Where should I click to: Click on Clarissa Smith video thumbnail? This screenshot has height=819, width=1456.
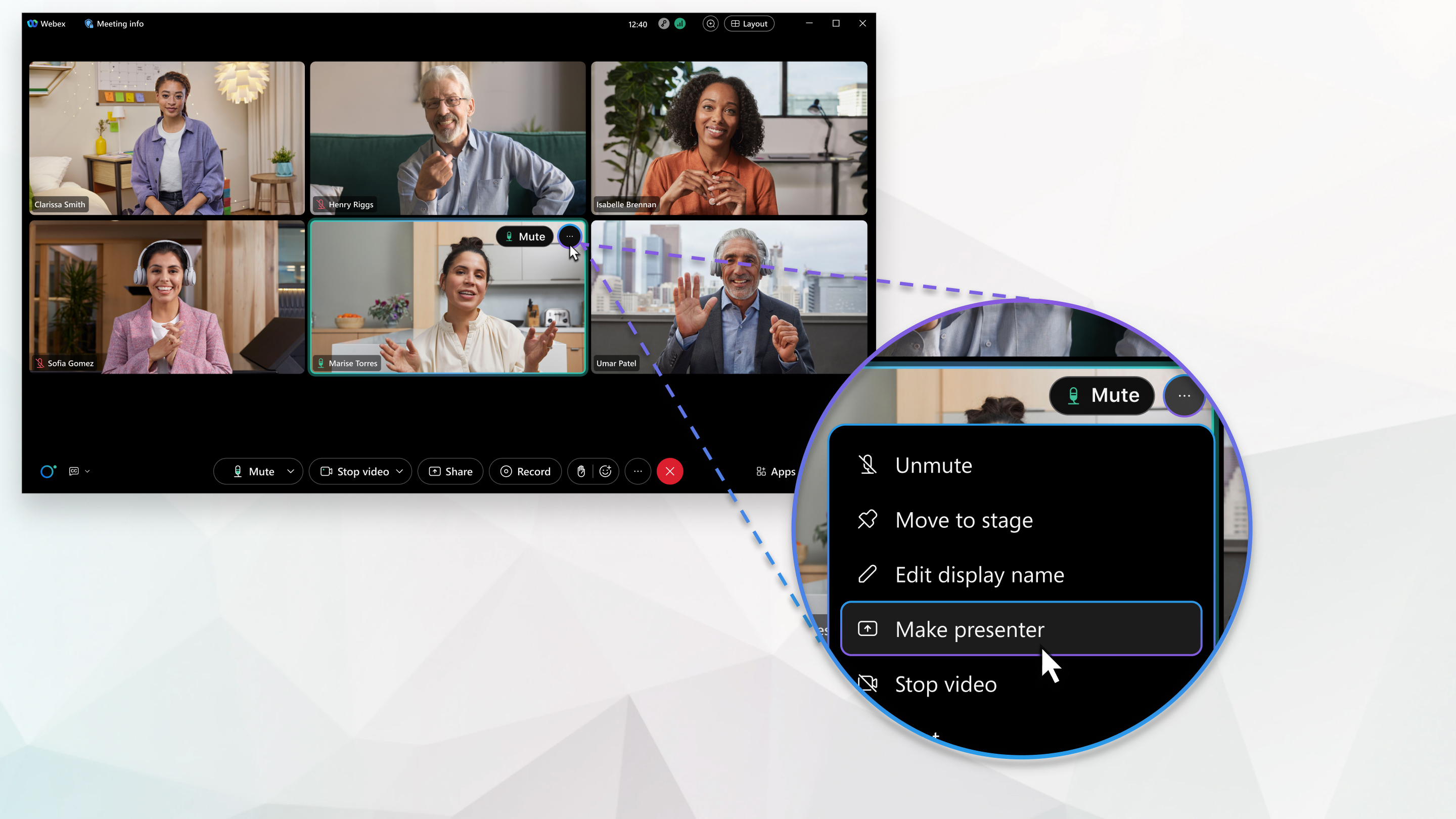coord(167,137)
